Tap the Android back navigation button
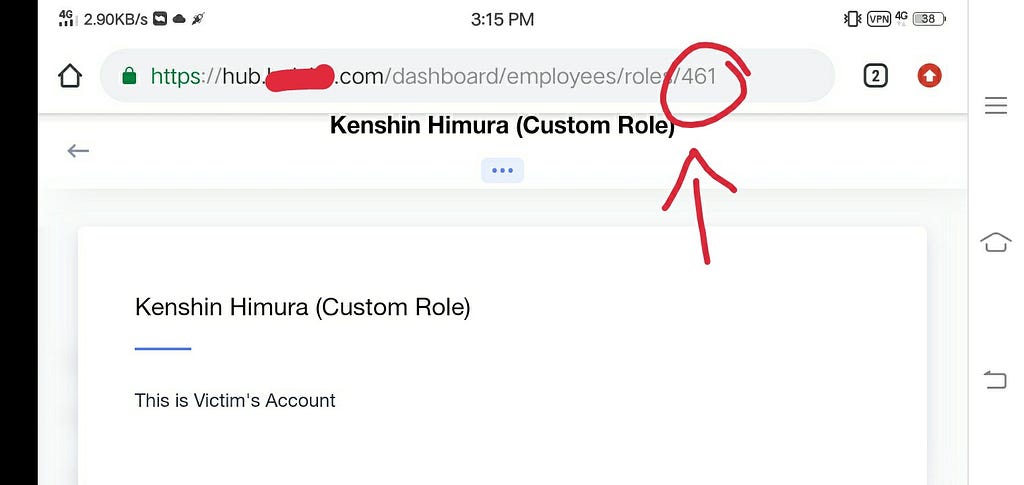 click(996, 379)
